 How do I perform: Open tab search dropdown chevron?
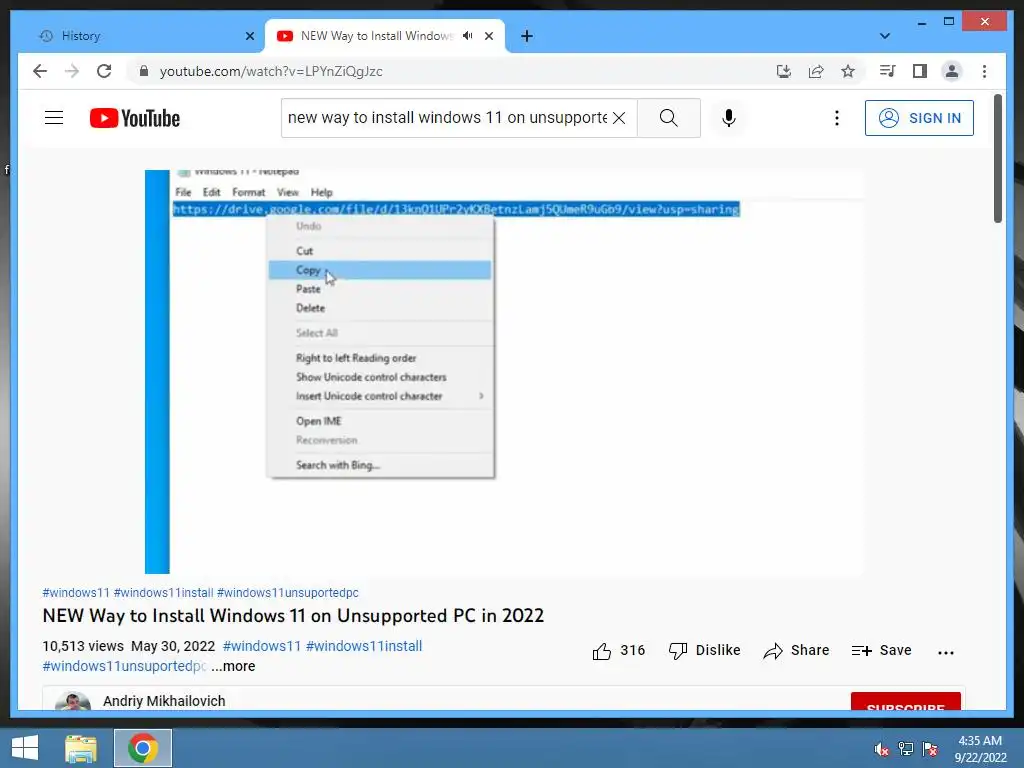pos(885,36)
